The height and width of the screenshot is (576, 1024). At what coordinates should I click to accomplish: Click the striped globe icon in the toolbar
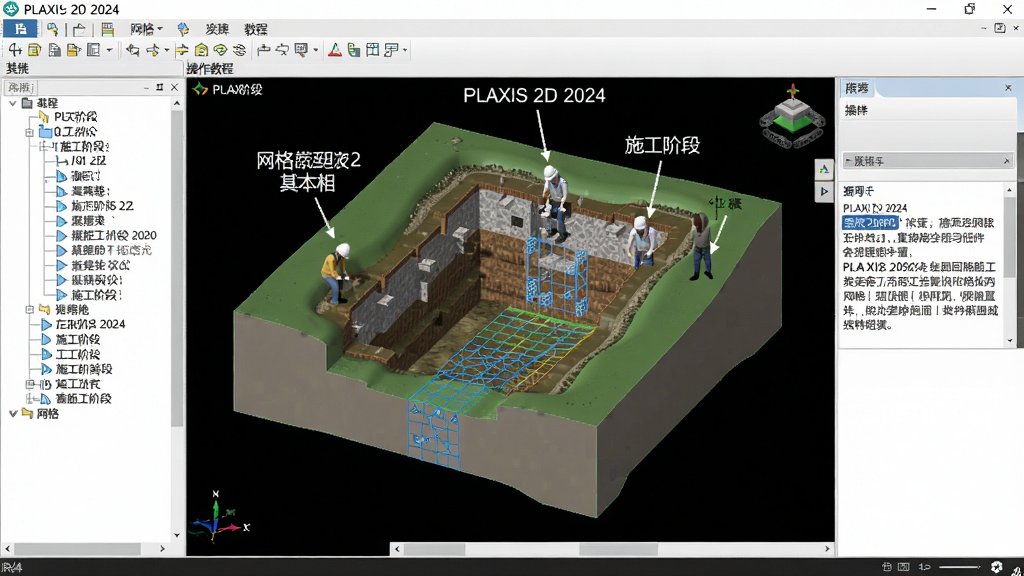tap(240, 50)
